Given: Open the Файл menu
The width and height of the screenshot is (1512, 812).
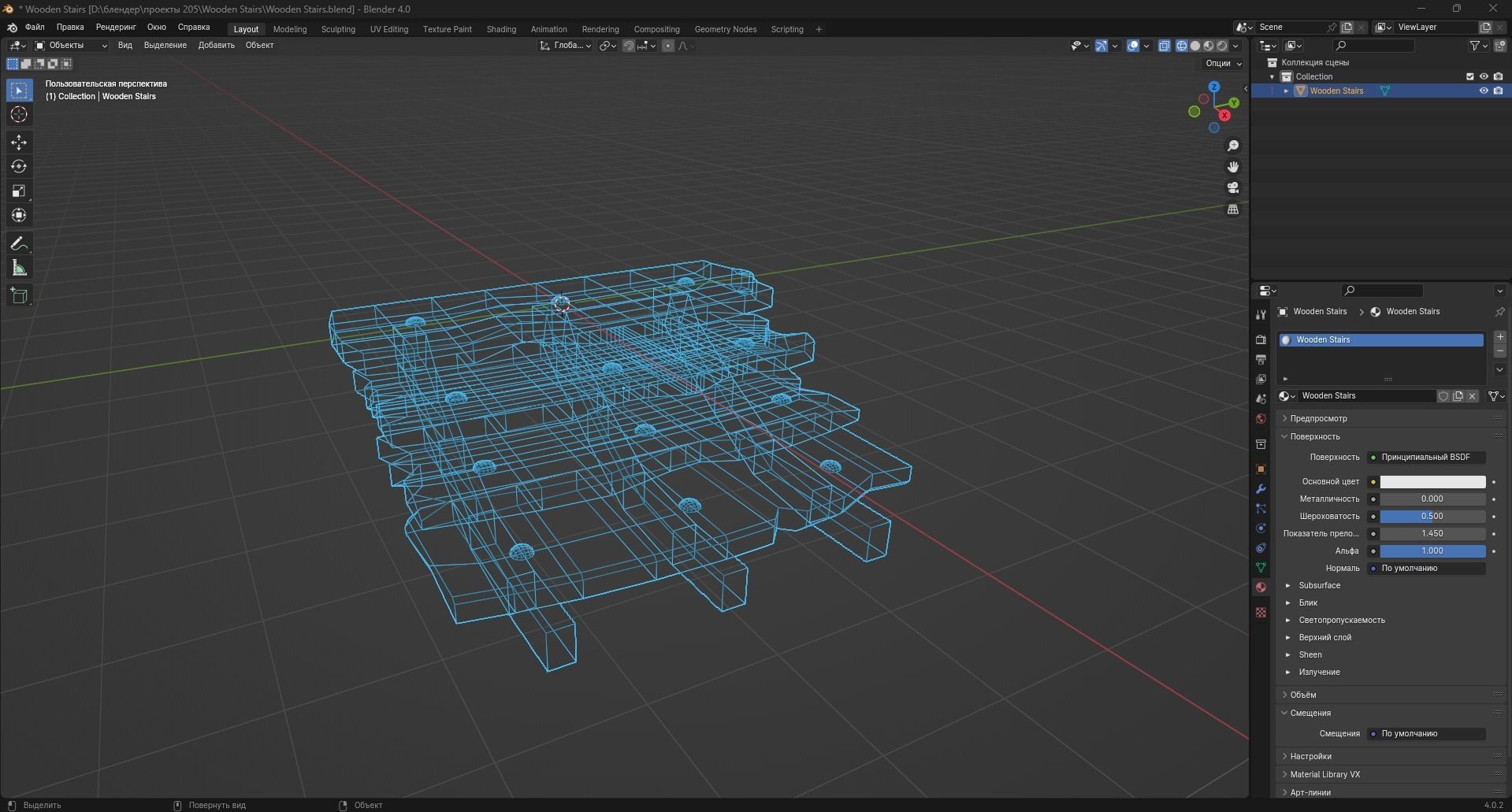Looking at the screenshot, I should (35, 28).
